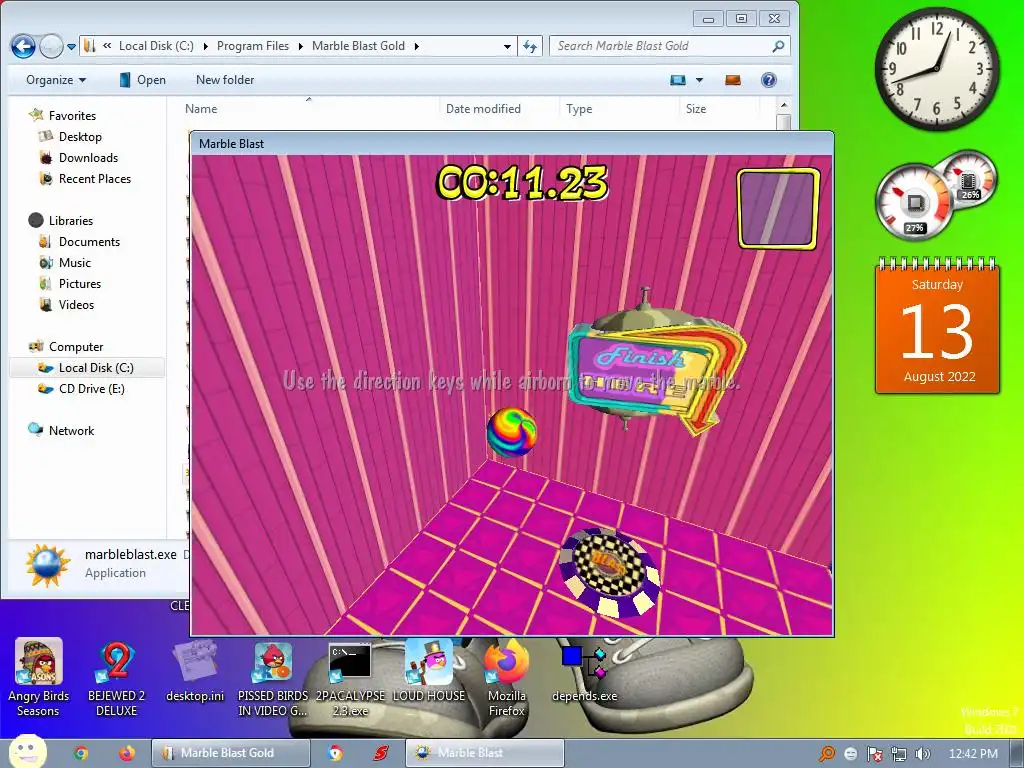Click marbleblast.exe icon in details pane
This screenshot has height=768, width=1024.
46,564
